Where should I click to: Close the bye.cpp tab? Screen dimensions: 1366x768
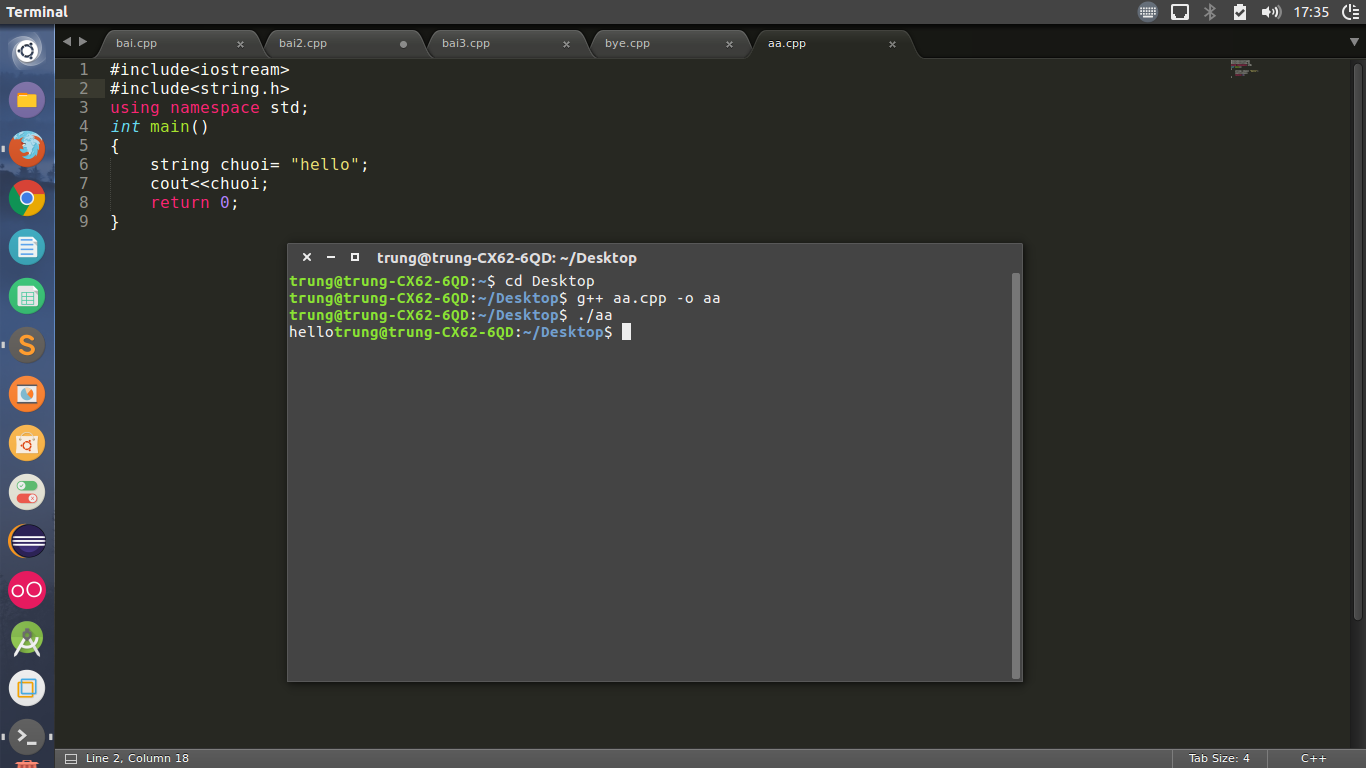pos(729,44)
